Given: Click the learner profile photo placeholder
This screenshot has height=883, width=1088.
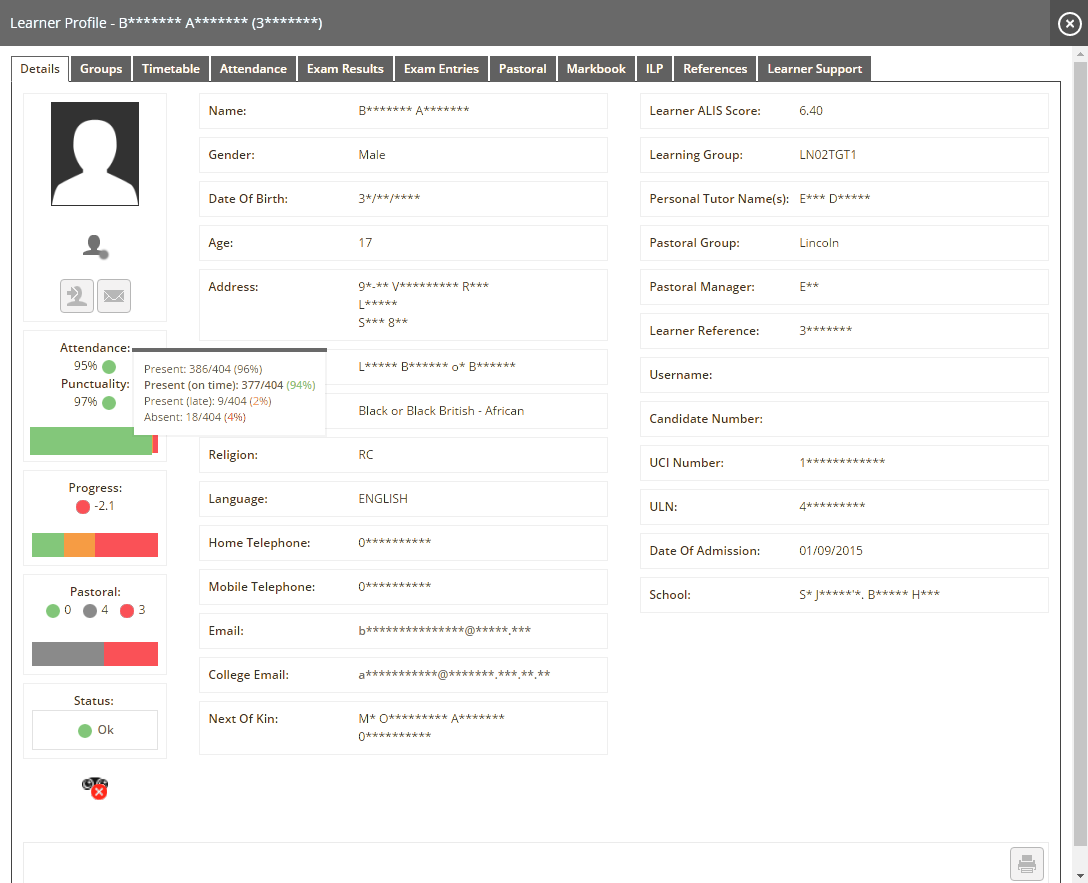Looking at the screenshot, I should (x=95, y=154).
